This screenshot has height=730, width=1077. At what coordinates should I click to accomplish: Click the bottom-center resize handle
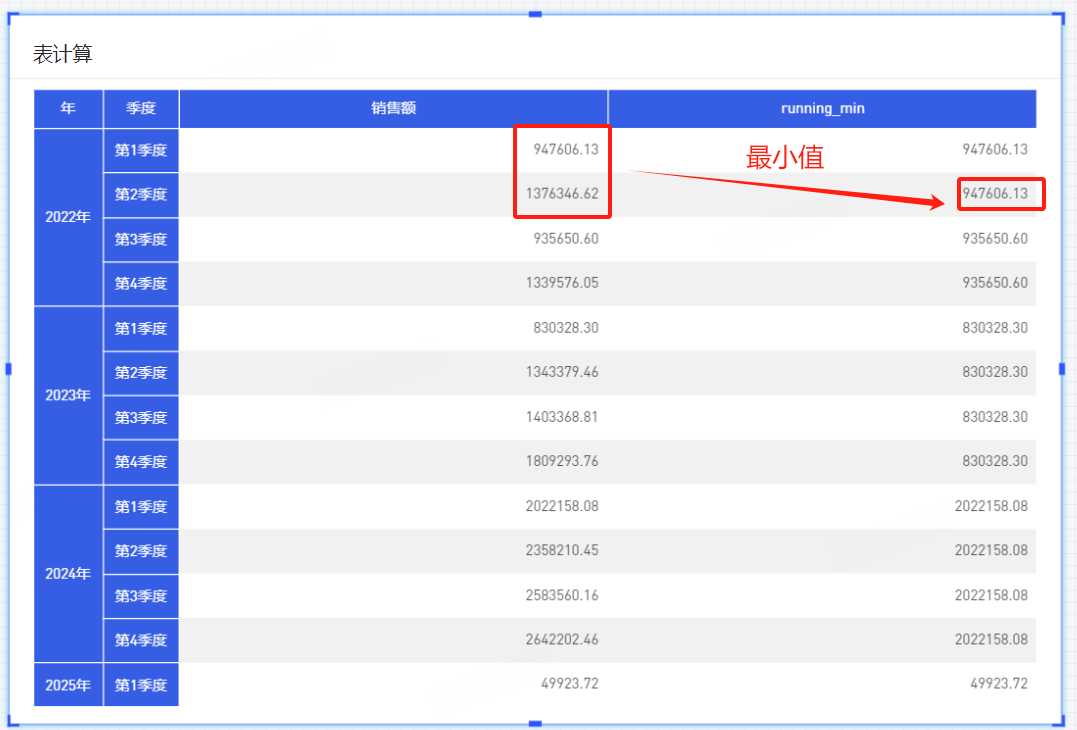535,723
